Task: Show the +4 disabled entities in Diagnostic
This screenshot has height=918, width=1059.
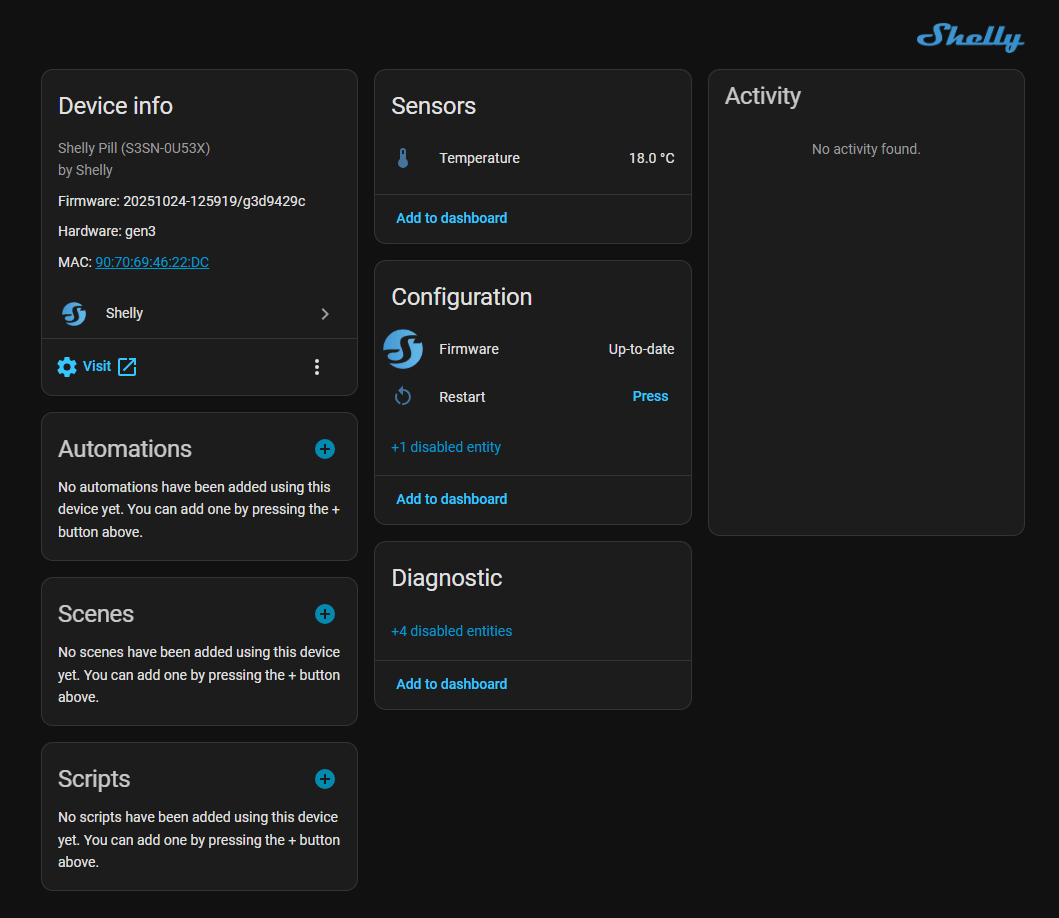Action: pyautogui.click(x=452, y=631)
